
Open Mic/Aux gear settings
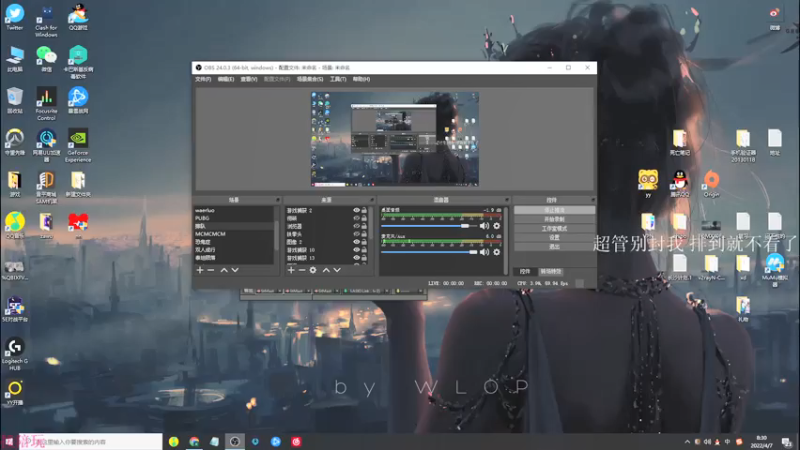(496, 252)
